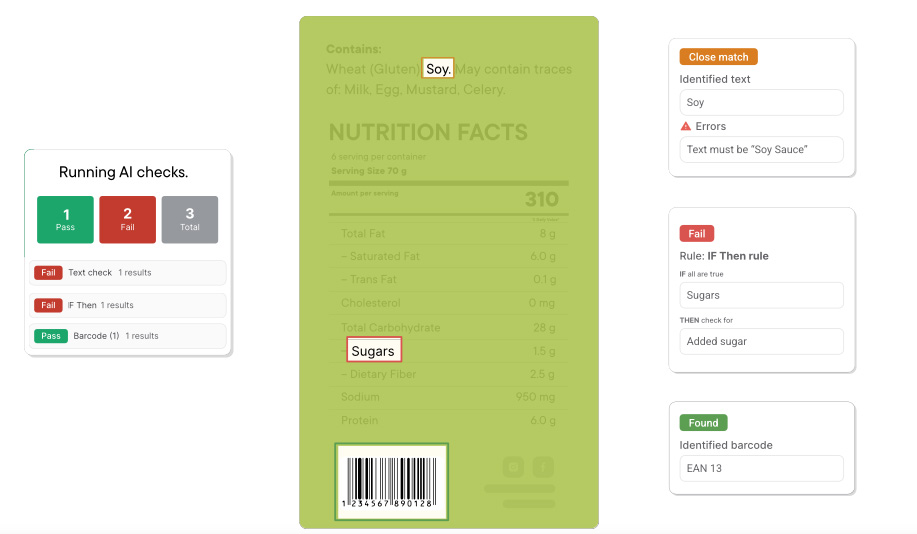Click the THEN field showing Added sugar
This screenshot has height=534, width=917.
[761, 342]
